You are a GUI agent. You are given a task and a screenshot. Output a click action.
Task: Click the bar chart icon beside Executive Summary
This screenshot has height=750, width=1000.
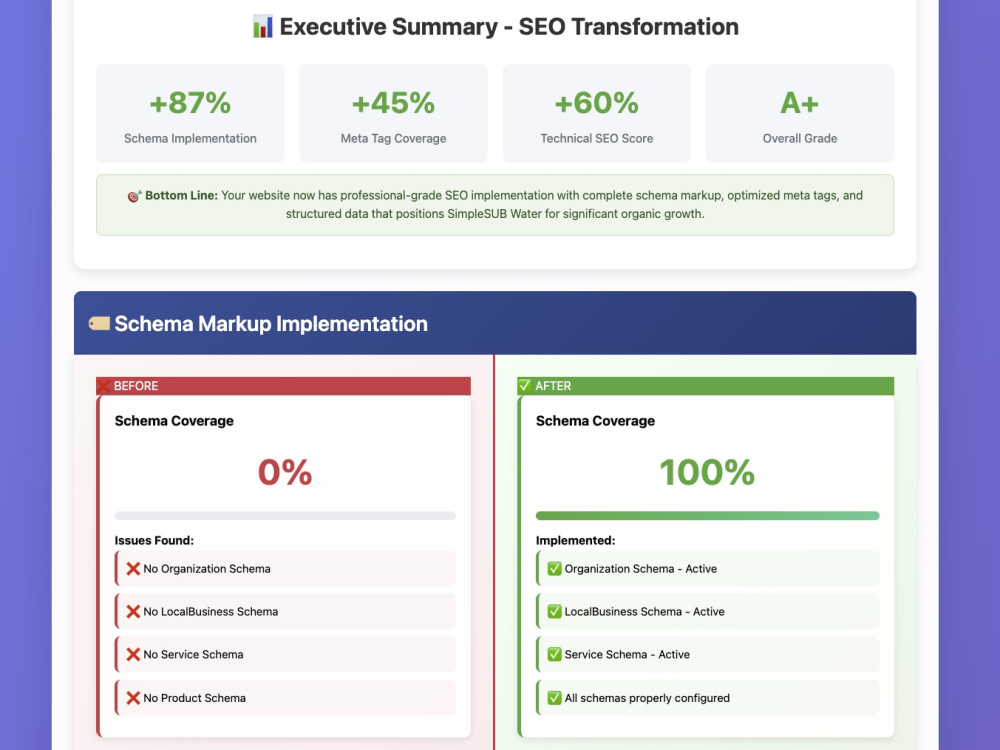[x=263, y=27]
